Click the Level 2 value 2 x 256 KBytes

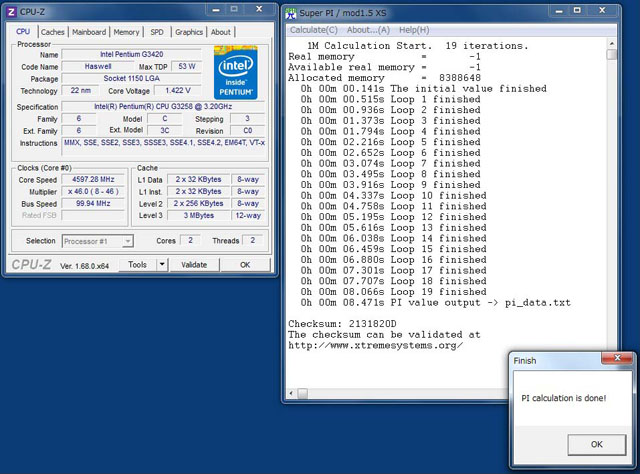coord(198,203)
